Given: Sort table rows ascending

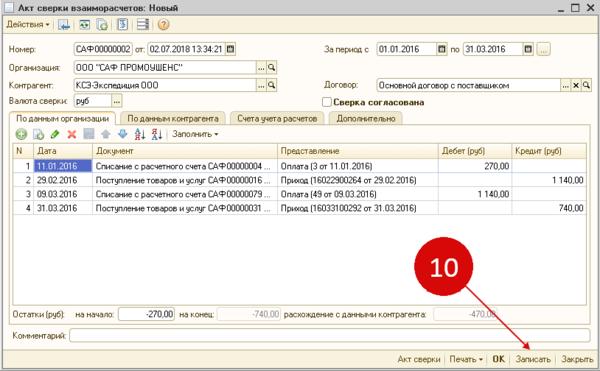Looking at the screenshot, I should click(140, 134).
